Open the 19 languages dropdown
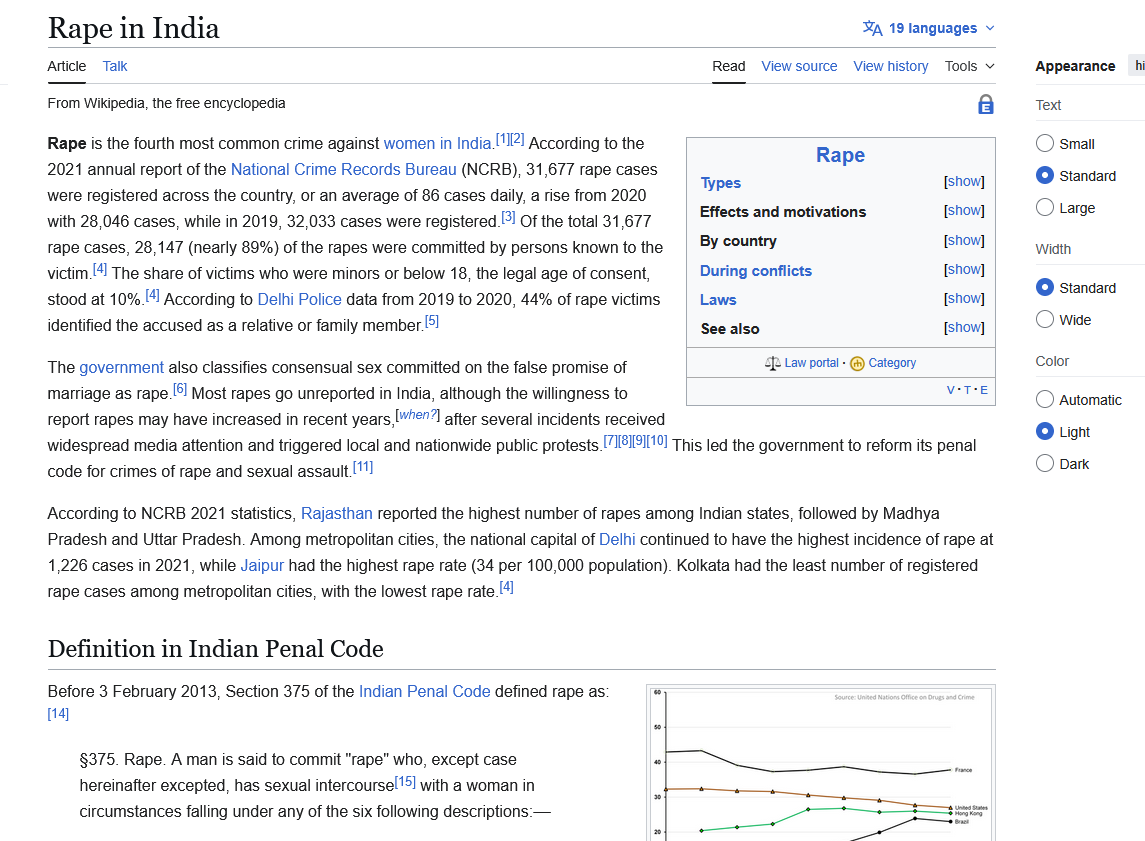The width and height of the screenshot is (1145, 841). coord(929,28)
